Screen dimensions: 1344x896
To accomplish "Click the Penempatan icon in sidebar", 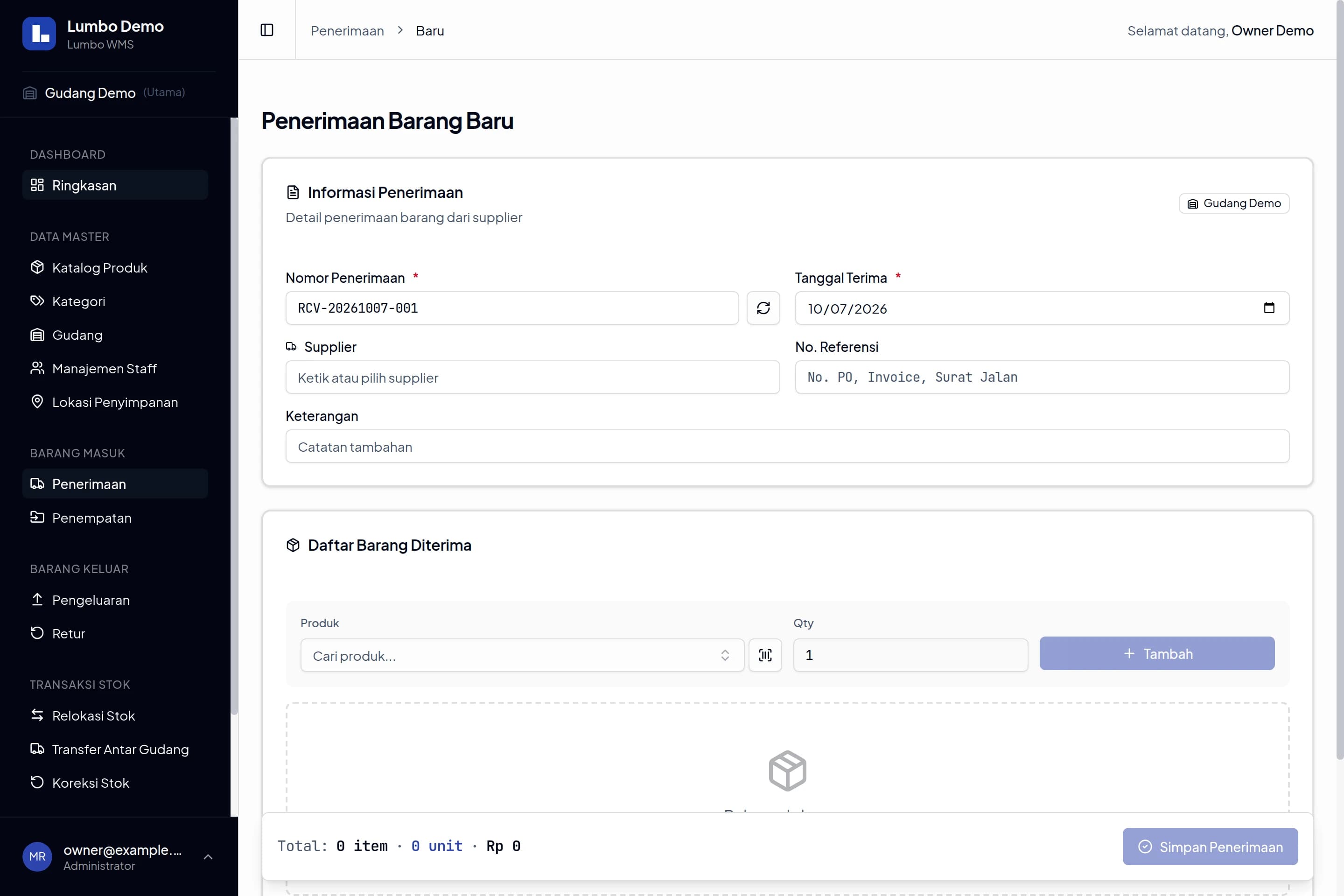I will pyautogui.click(x=37, y=517).
